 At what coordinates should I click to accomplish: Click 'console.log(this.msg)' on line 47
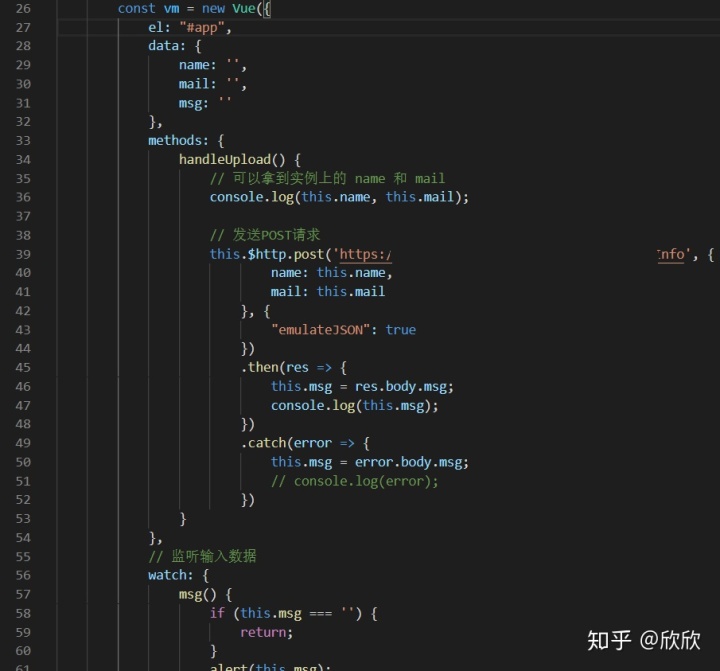tap(354, 406)
